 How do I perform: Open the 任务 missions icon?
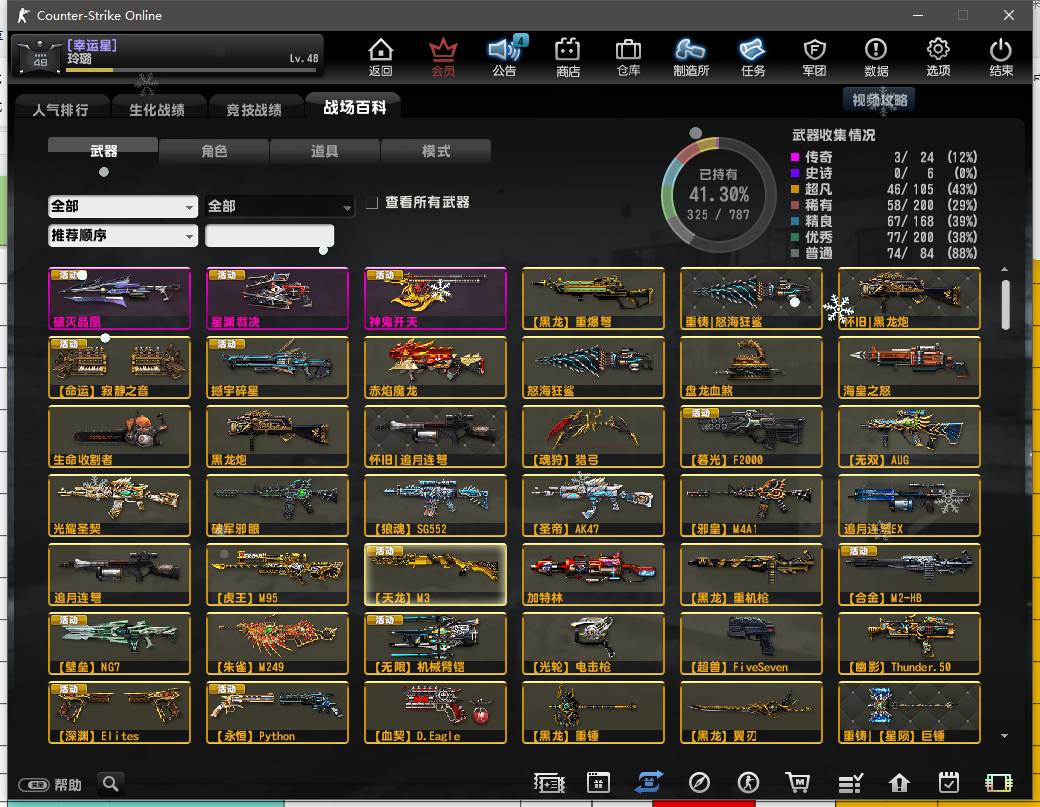click(753, 56)
